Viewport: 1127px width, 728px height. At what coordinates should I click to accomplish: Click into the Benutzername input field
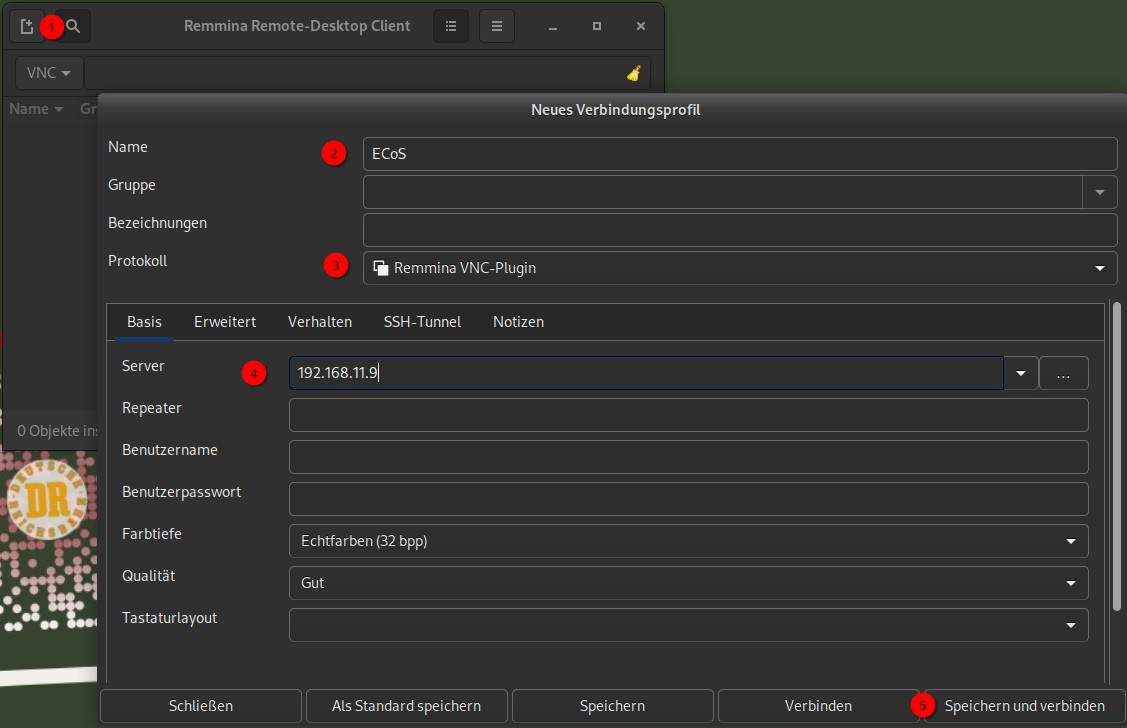[x=688, y=457]
